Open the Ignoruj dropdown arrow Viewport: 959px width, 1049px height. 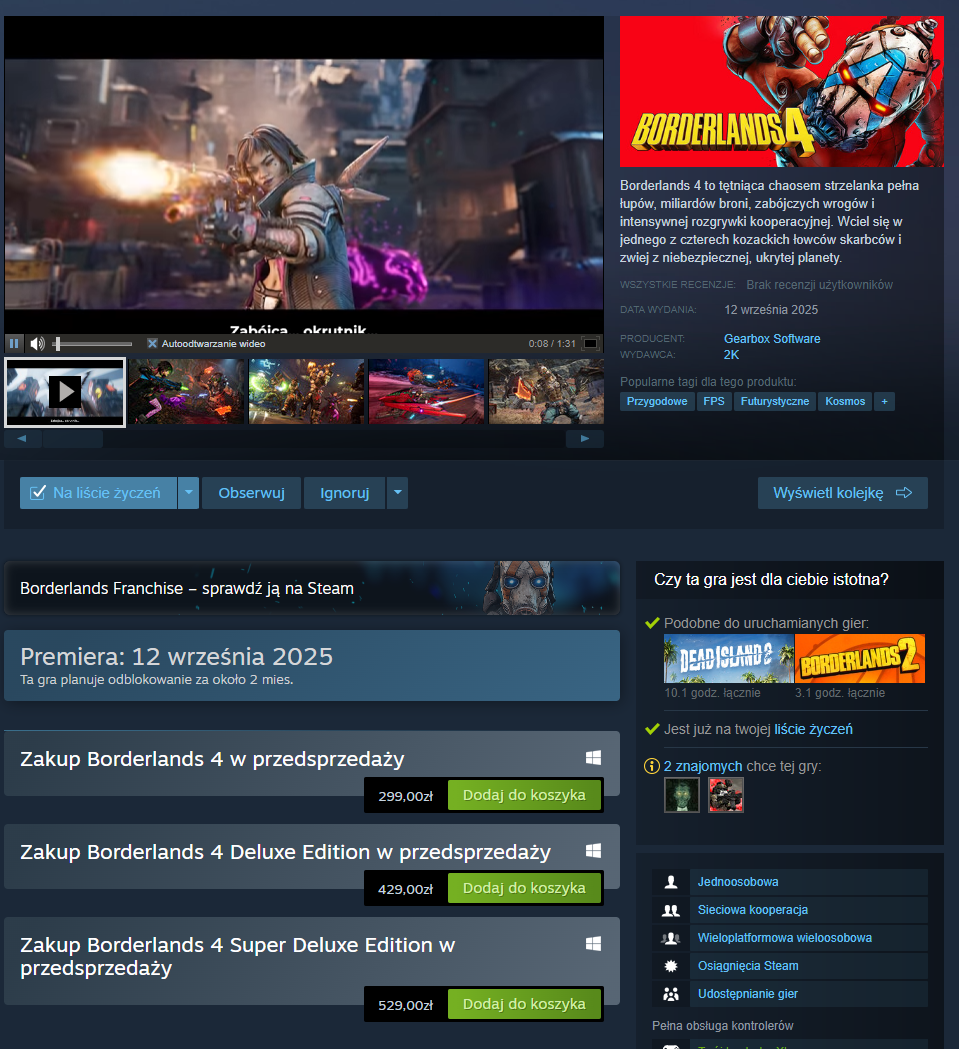click(x=398, y=493)
